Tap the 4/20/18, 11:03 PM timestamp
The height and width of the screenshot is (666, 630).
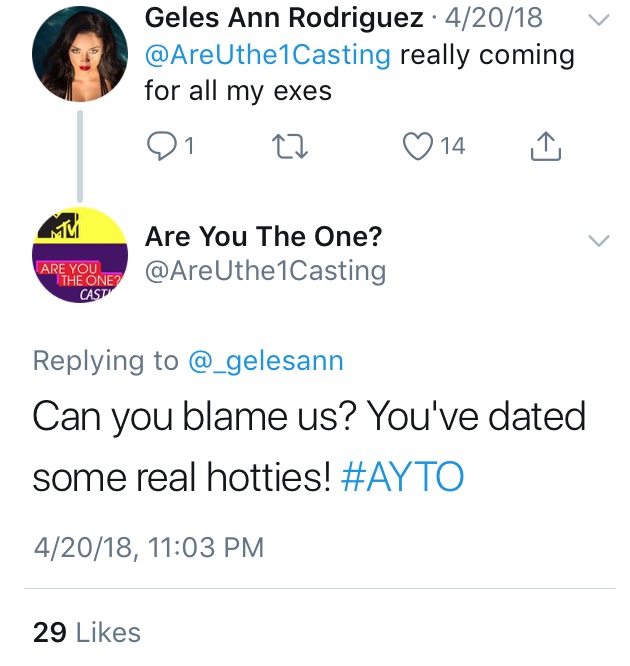pos(149,547)
